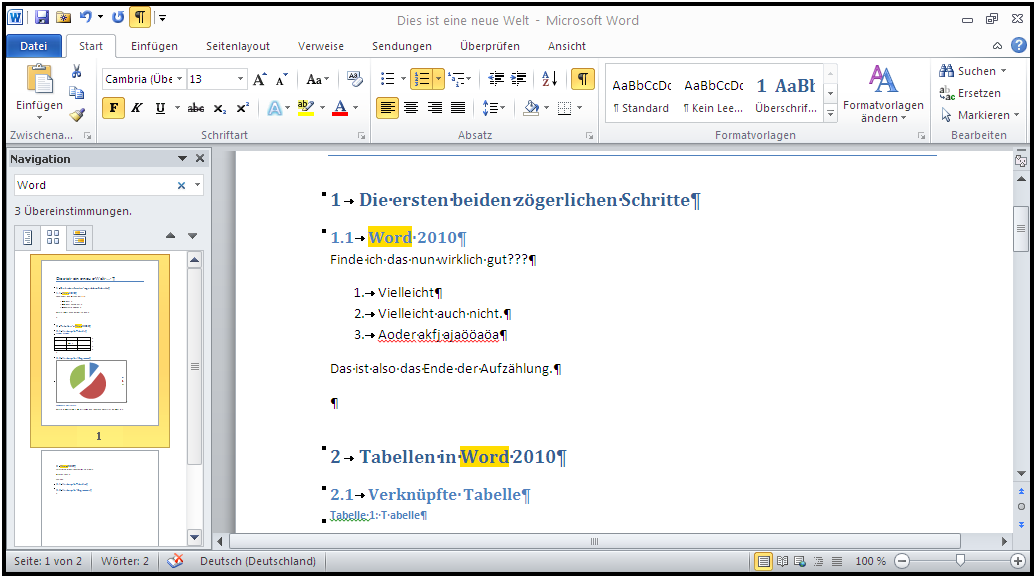Click the zoom slider handle

click(x=960, y=561)
